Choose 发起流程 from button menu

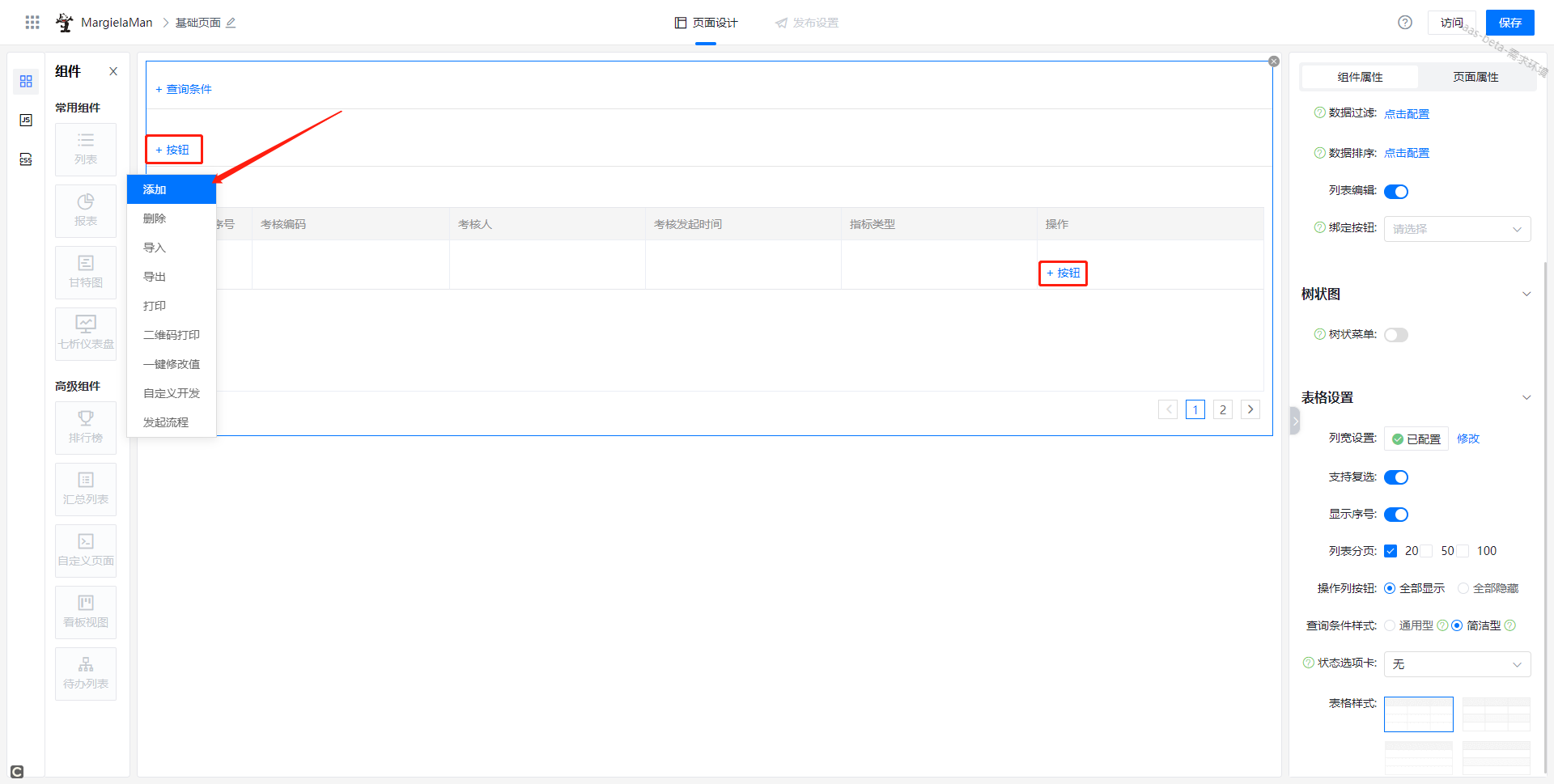point(172,422)
